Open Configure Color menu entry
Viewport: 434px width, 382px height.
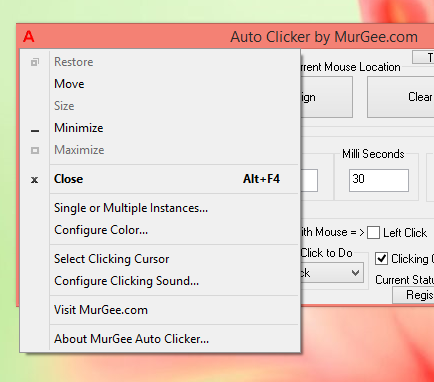point(159,230)
